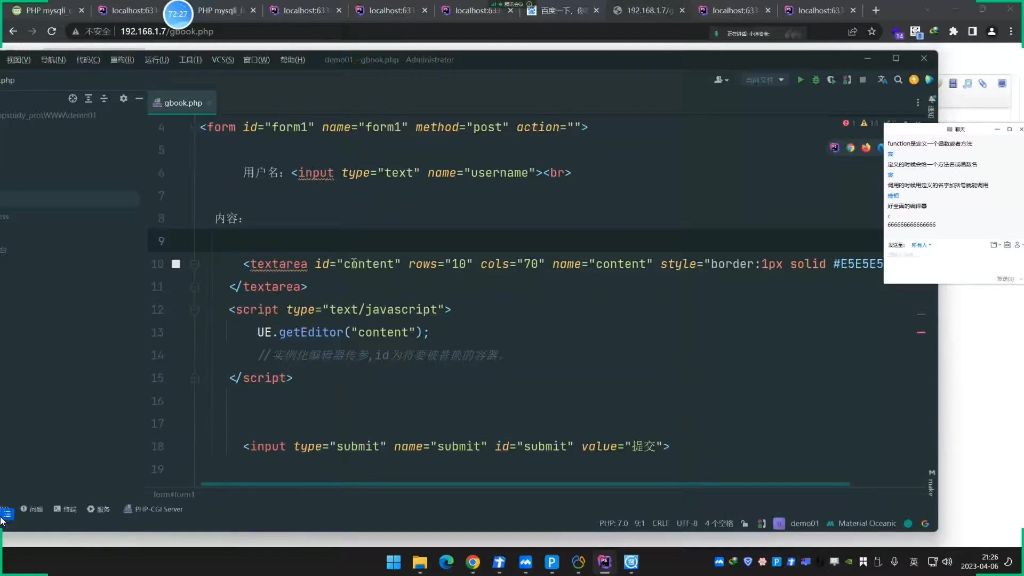Open the user account icon dropdown
The height and width of the screenshot is (576, 1024).
pos(721,80)
